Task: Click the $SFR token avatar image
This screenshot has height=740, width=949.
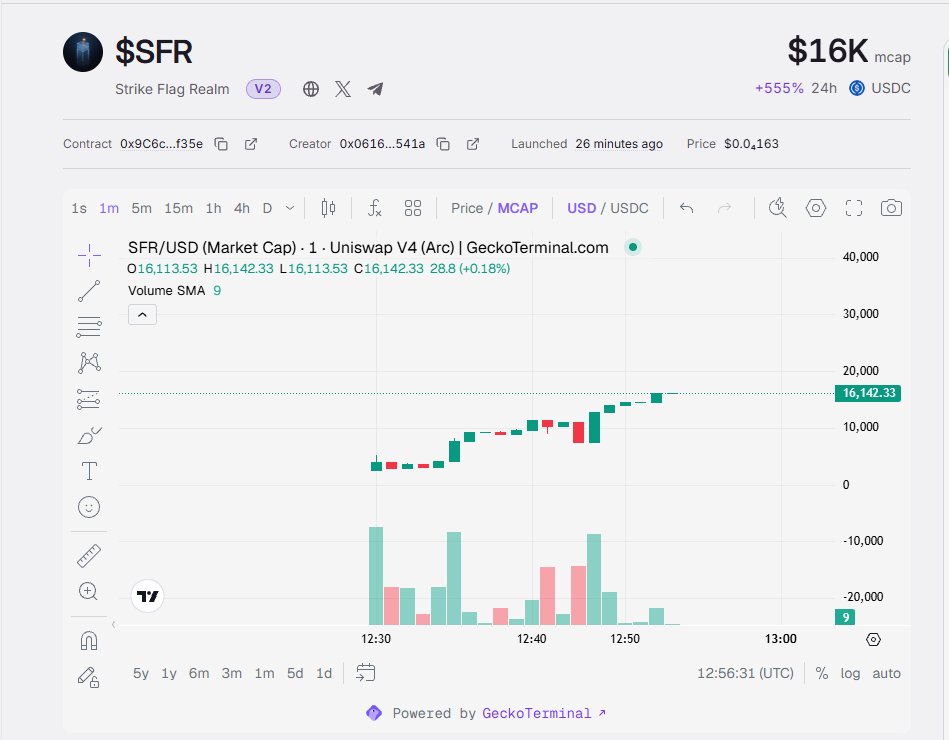Action: 83,52
